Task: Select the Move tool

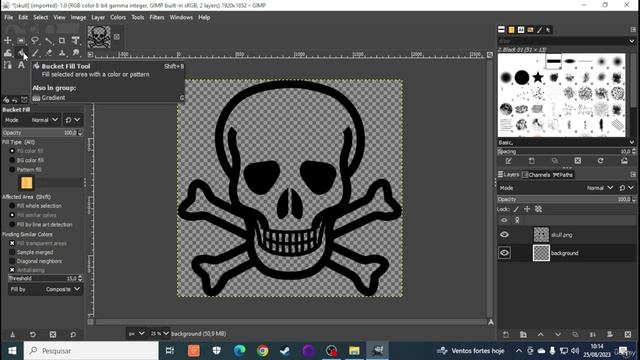Action: click(x=8, y=40)
